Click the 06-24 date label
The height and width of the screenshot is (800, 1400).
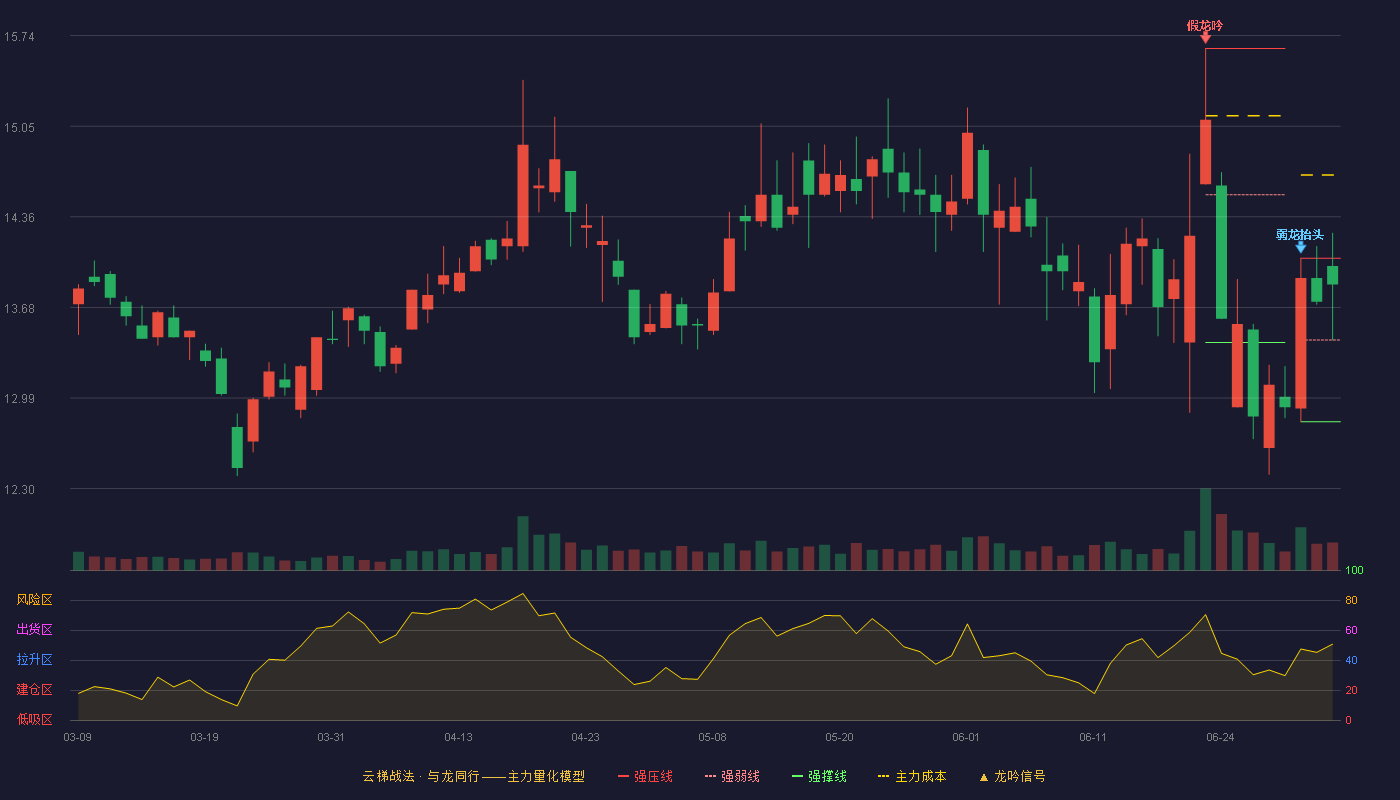pos(1220,737)
